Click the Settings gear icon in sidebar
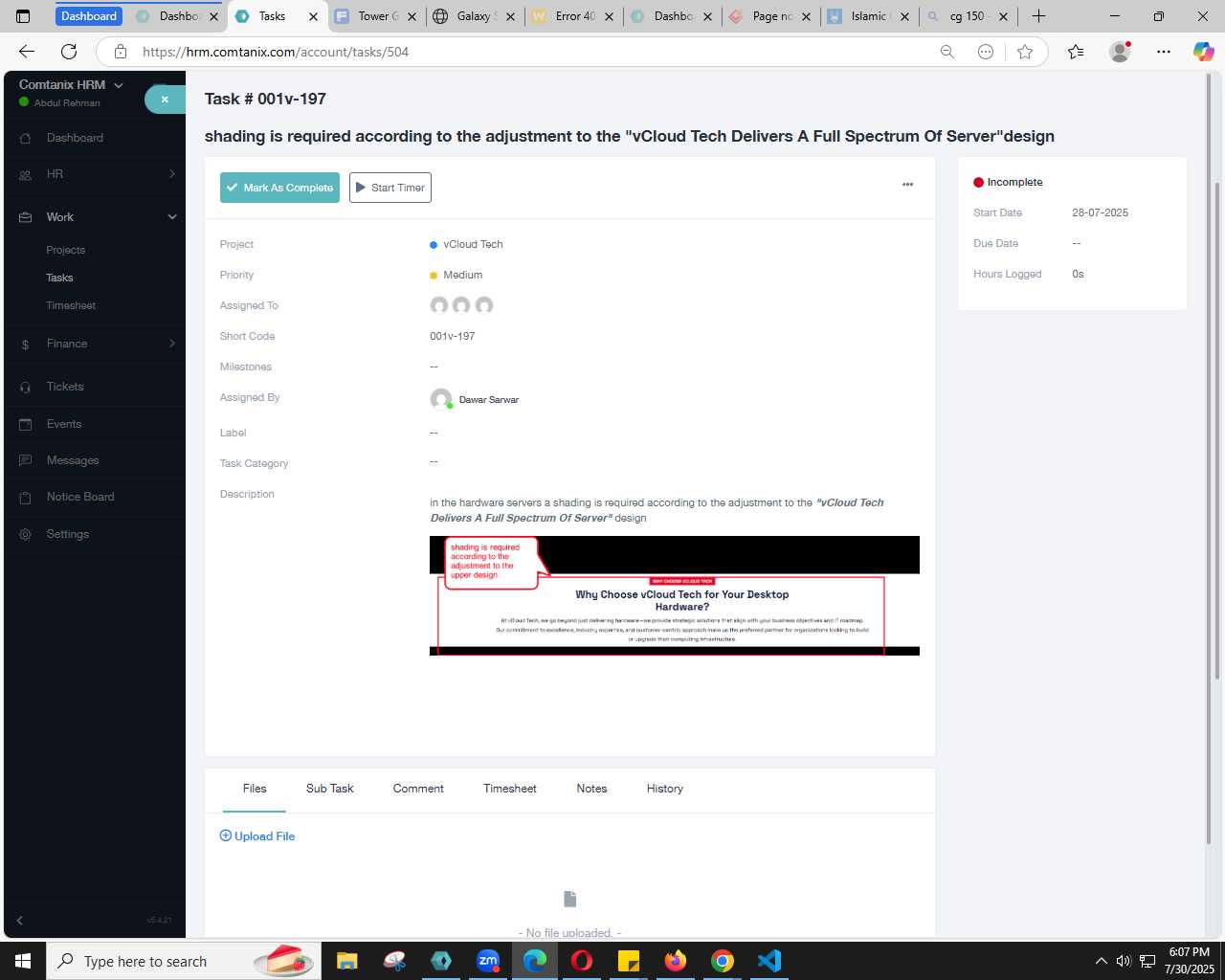Screen dimensions: 1225x980 26,534
